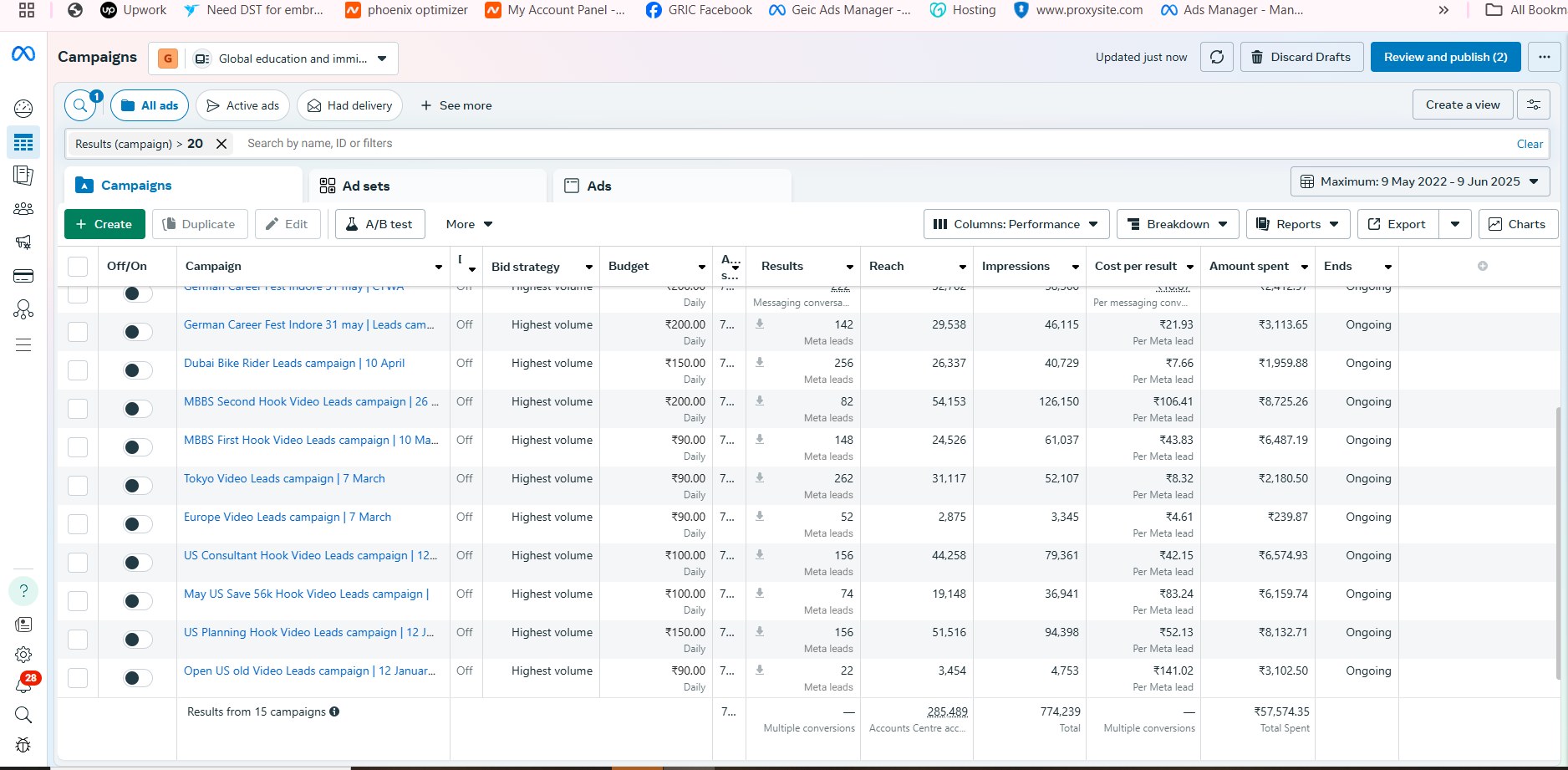
Task: Open Notifications bell with 28 badge
Action: tap(25, 683)
